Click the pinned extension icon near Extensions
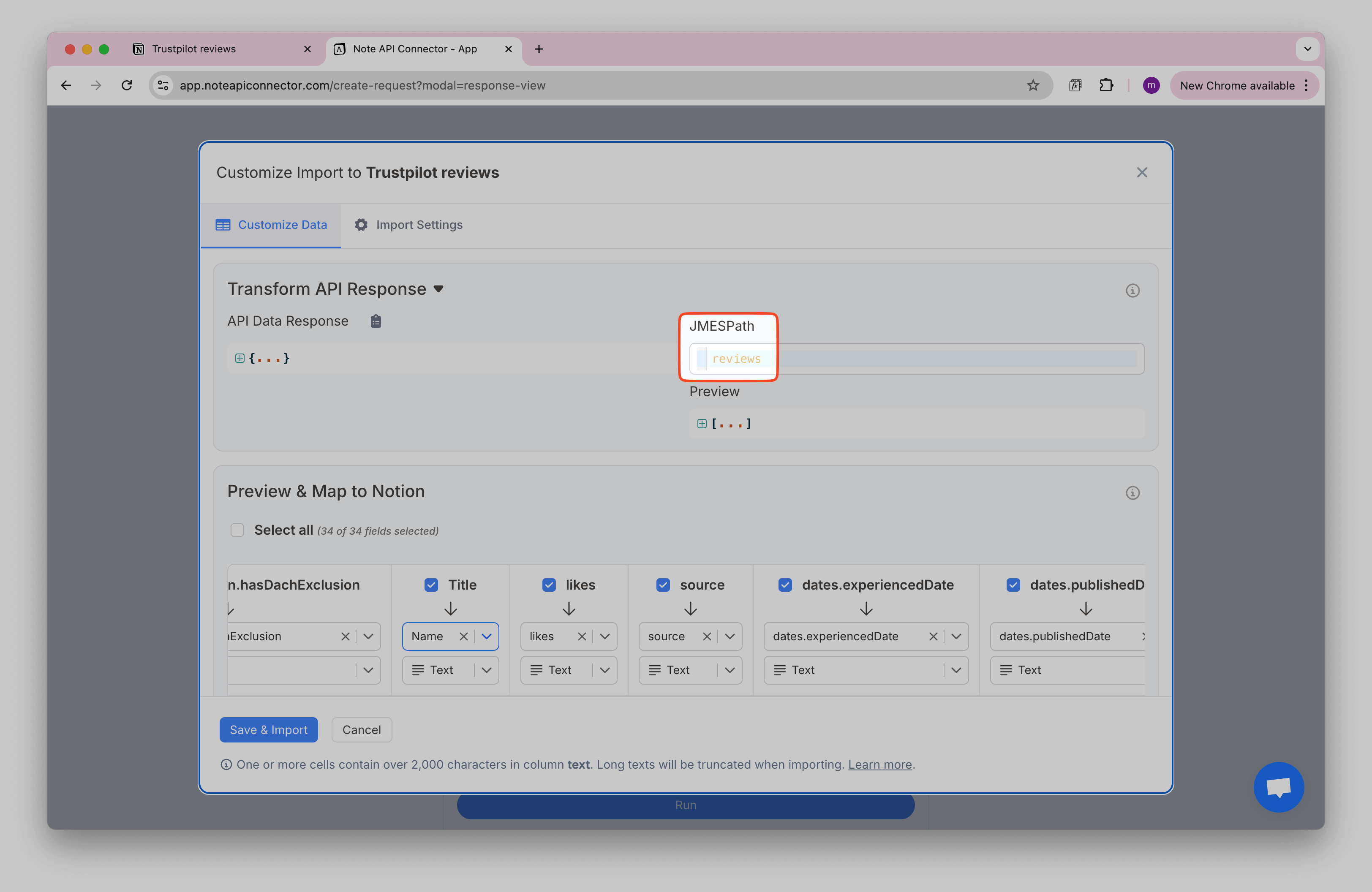 coord(1075,85)
